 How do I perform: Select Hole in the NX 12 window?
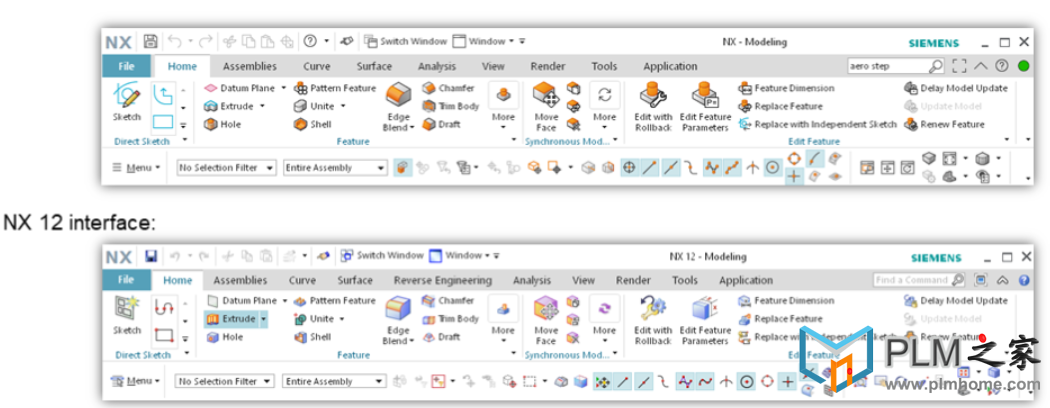(x=224, y=337)
